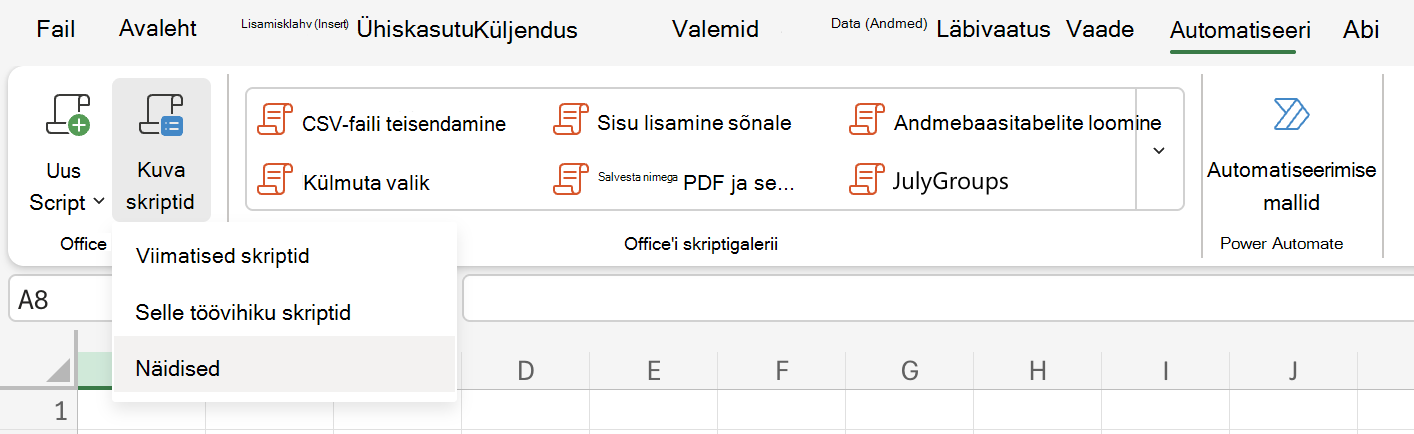1414x434 pixels.
Task: Switch to the Avaleht tab
Action: pyautogui.click(x=158, y=29)
